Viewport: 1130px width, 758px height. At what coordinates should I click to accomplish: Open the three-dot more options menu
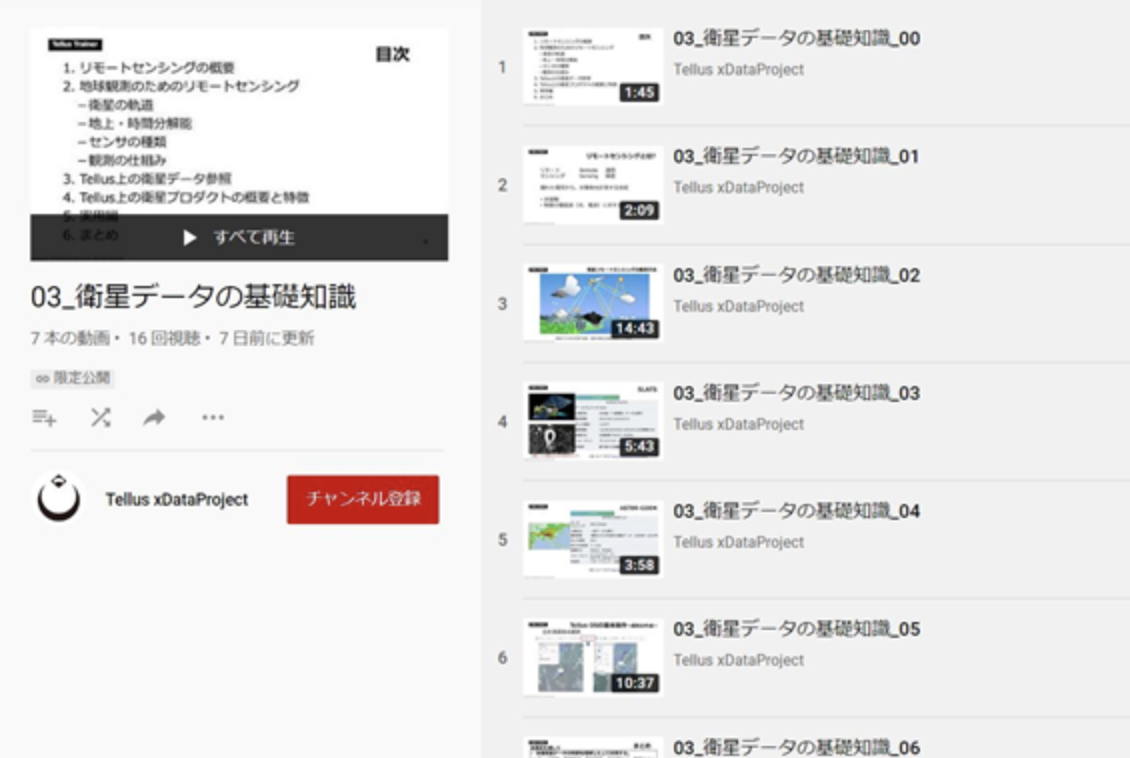tap(213, 417)
